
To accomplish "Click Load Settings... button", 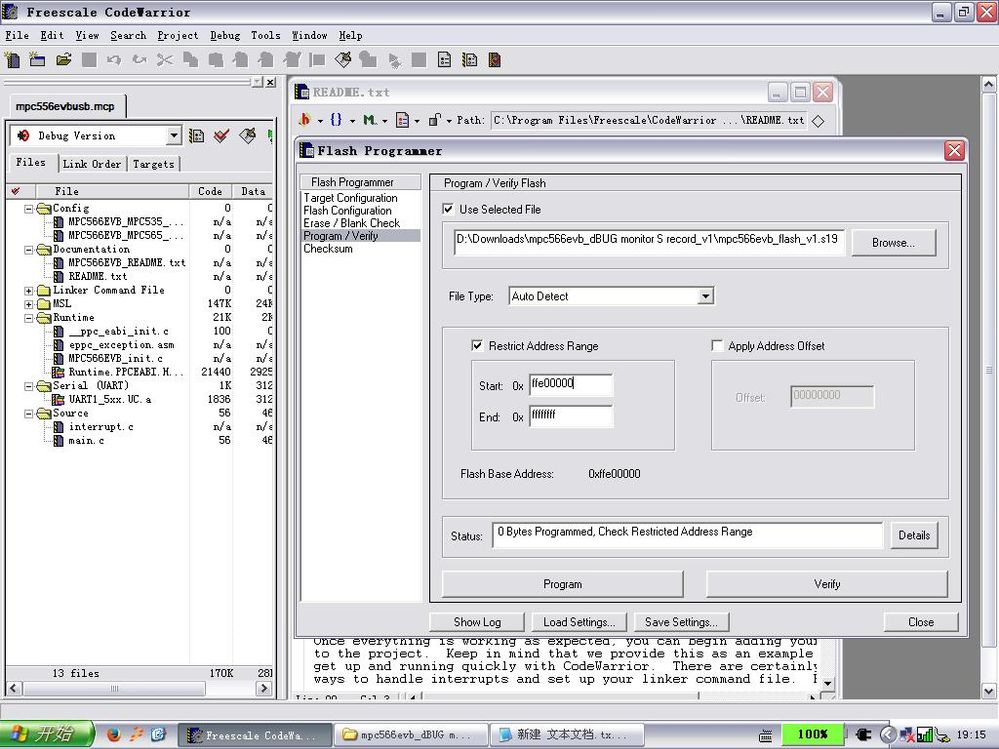I will click(579, 622).
